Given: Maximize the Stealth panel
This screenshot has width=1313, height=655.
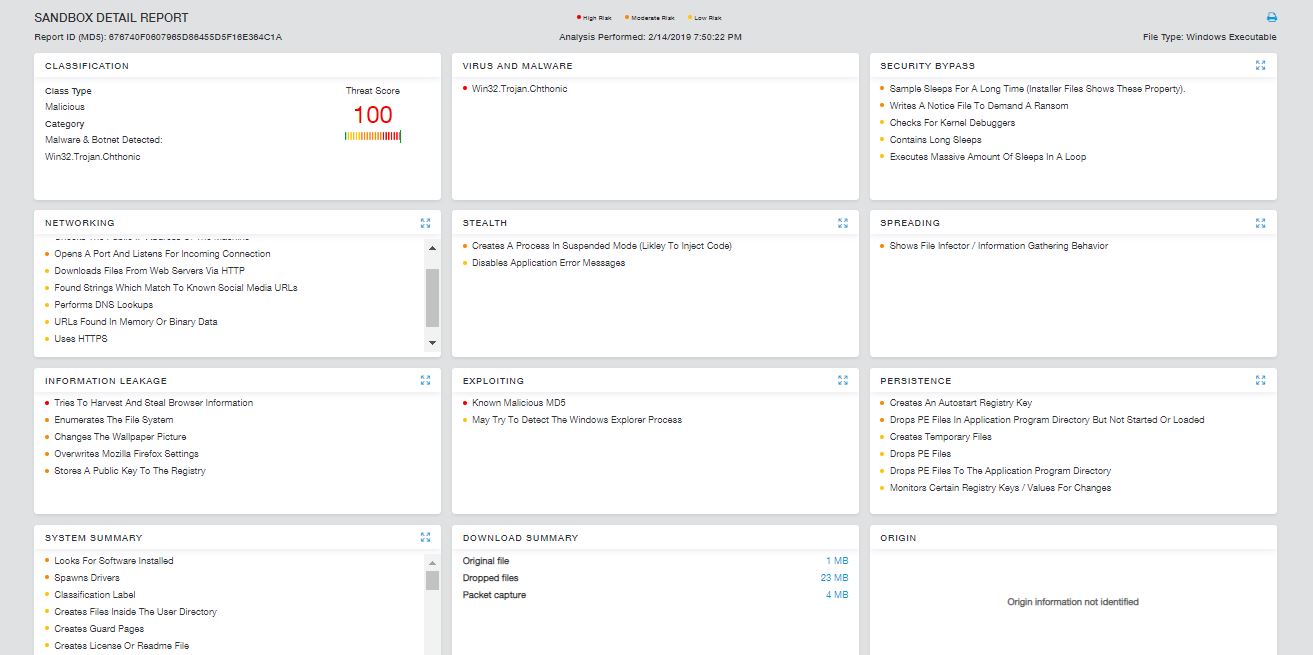Looking at the screenshot, I should (x=843, y=223).
